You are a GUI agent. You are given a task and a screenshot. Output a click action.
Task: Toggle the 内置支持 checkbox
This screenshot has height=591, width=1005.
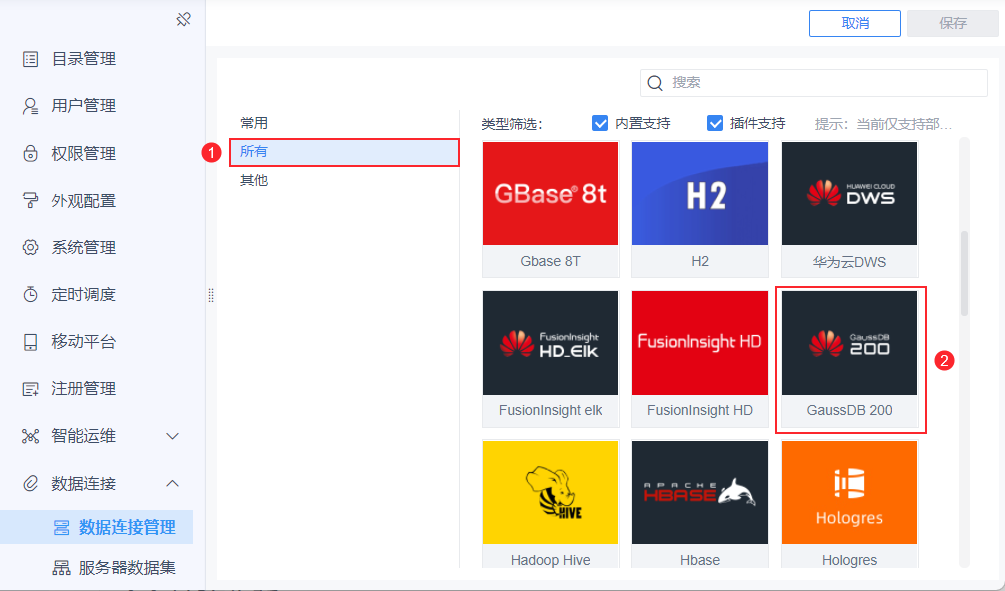600,123
